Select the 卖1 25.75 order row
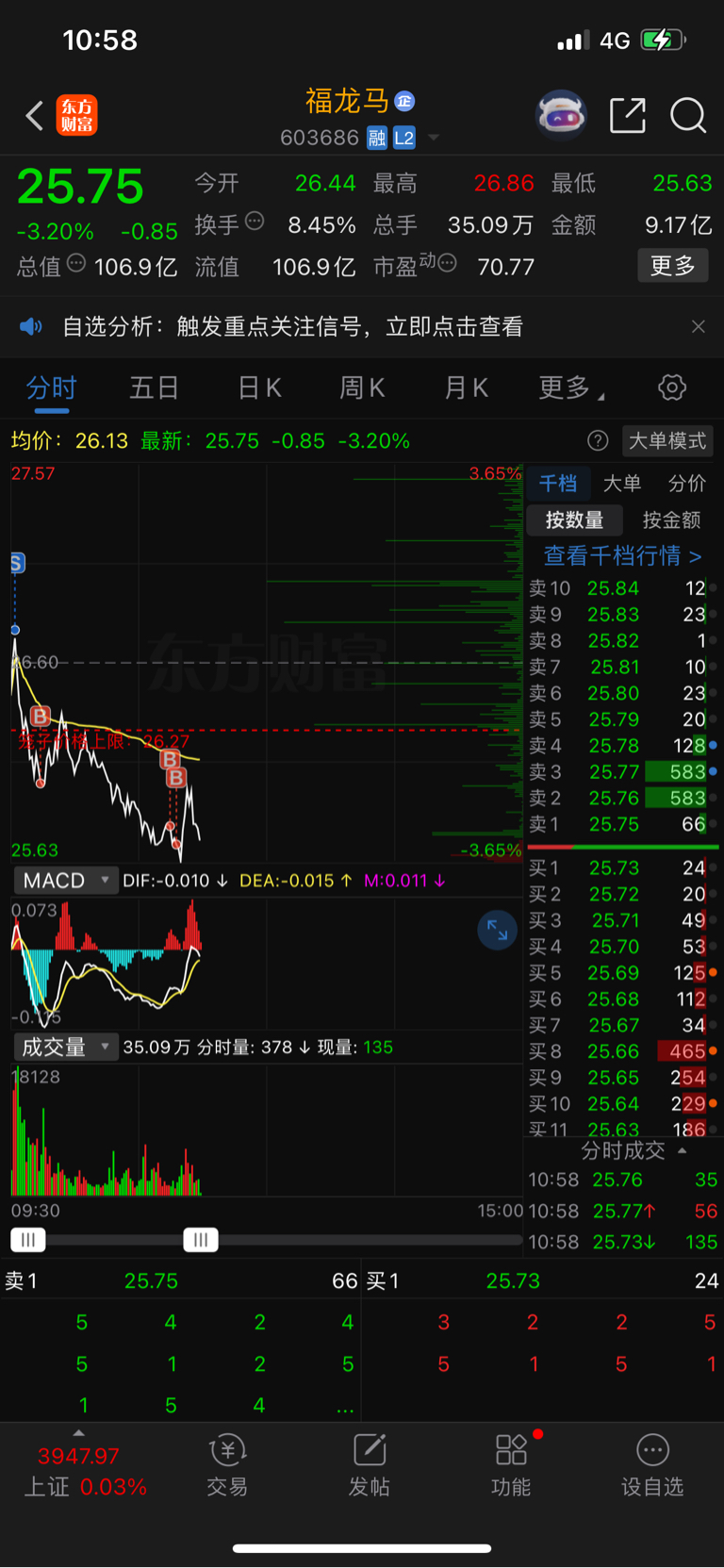 tap(622, 824)
